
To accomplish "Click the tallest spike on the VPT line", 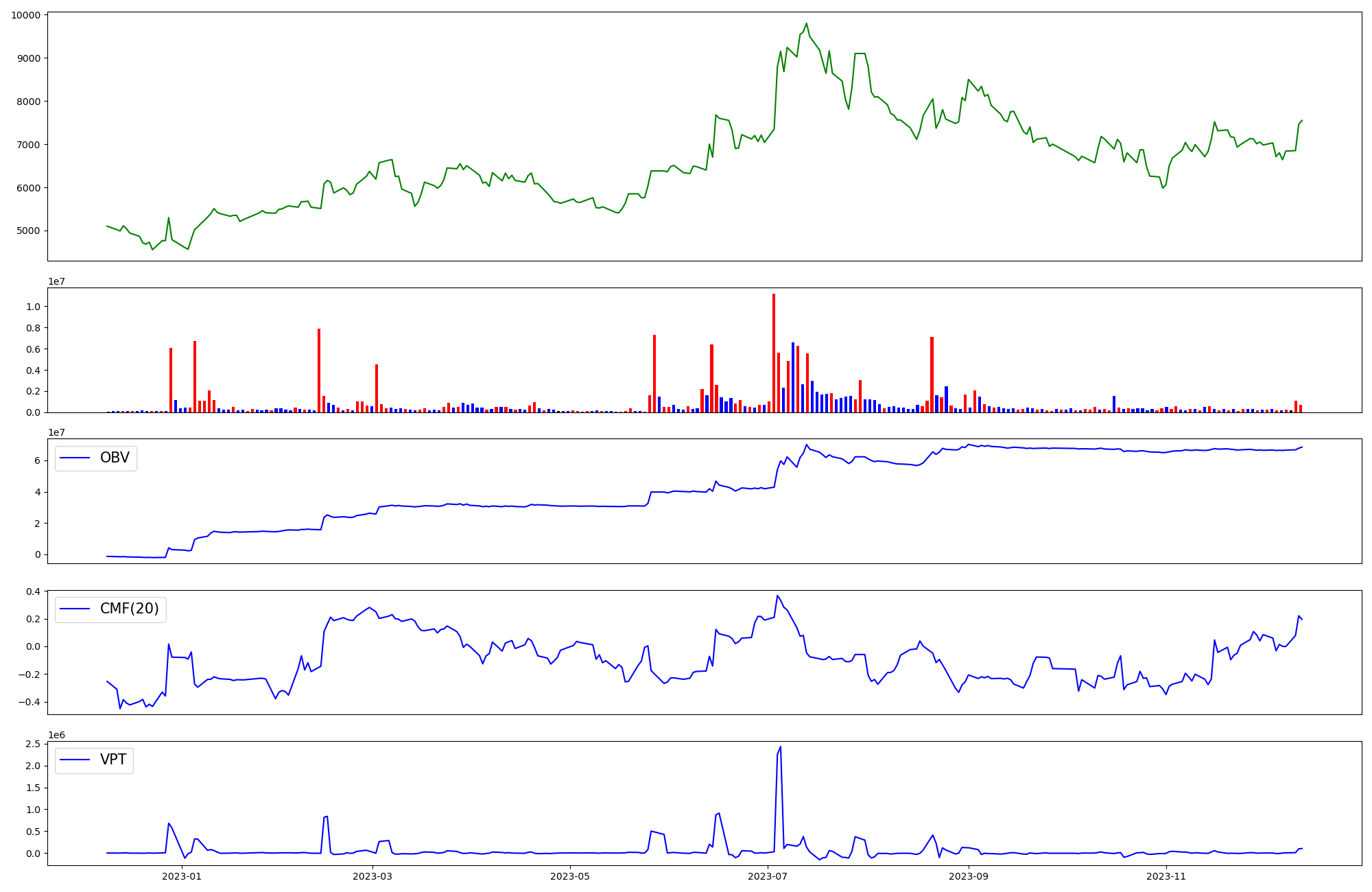I will 781,748.
